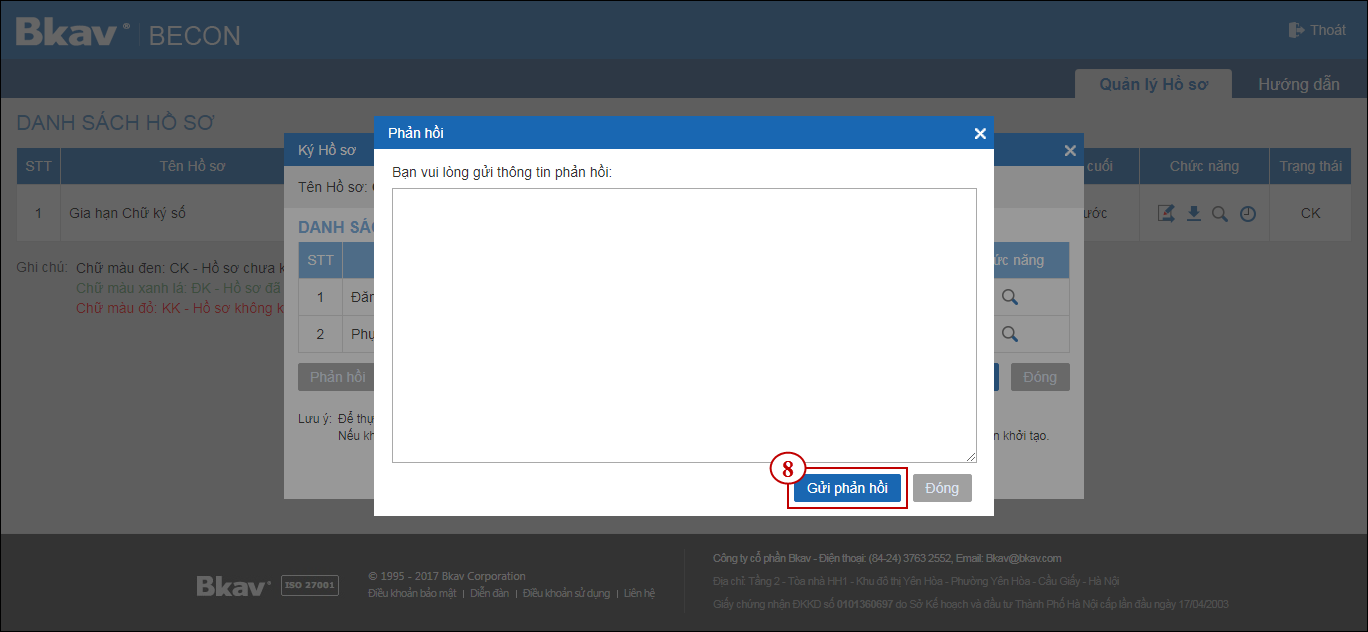Viewport: 1368px width, 632px height.
Task: Click inside the feedback text area
Action: click(684, 325)
